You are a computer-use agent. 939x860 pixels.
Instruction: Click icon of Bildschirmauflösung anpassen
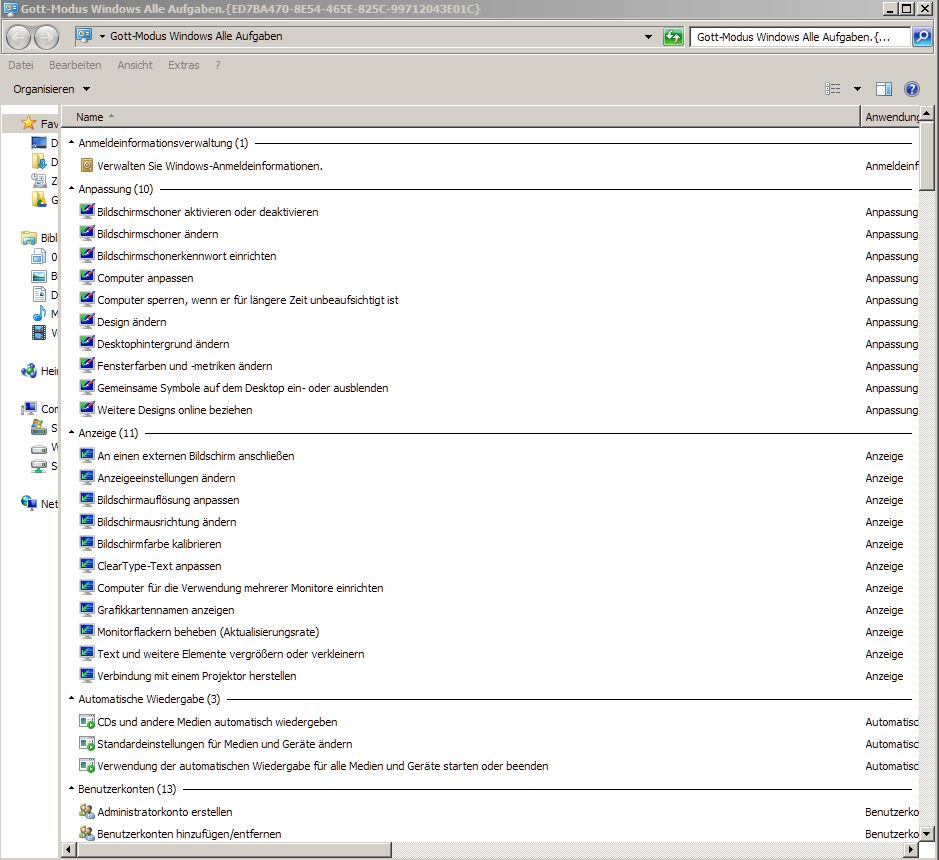pos(87,499)
